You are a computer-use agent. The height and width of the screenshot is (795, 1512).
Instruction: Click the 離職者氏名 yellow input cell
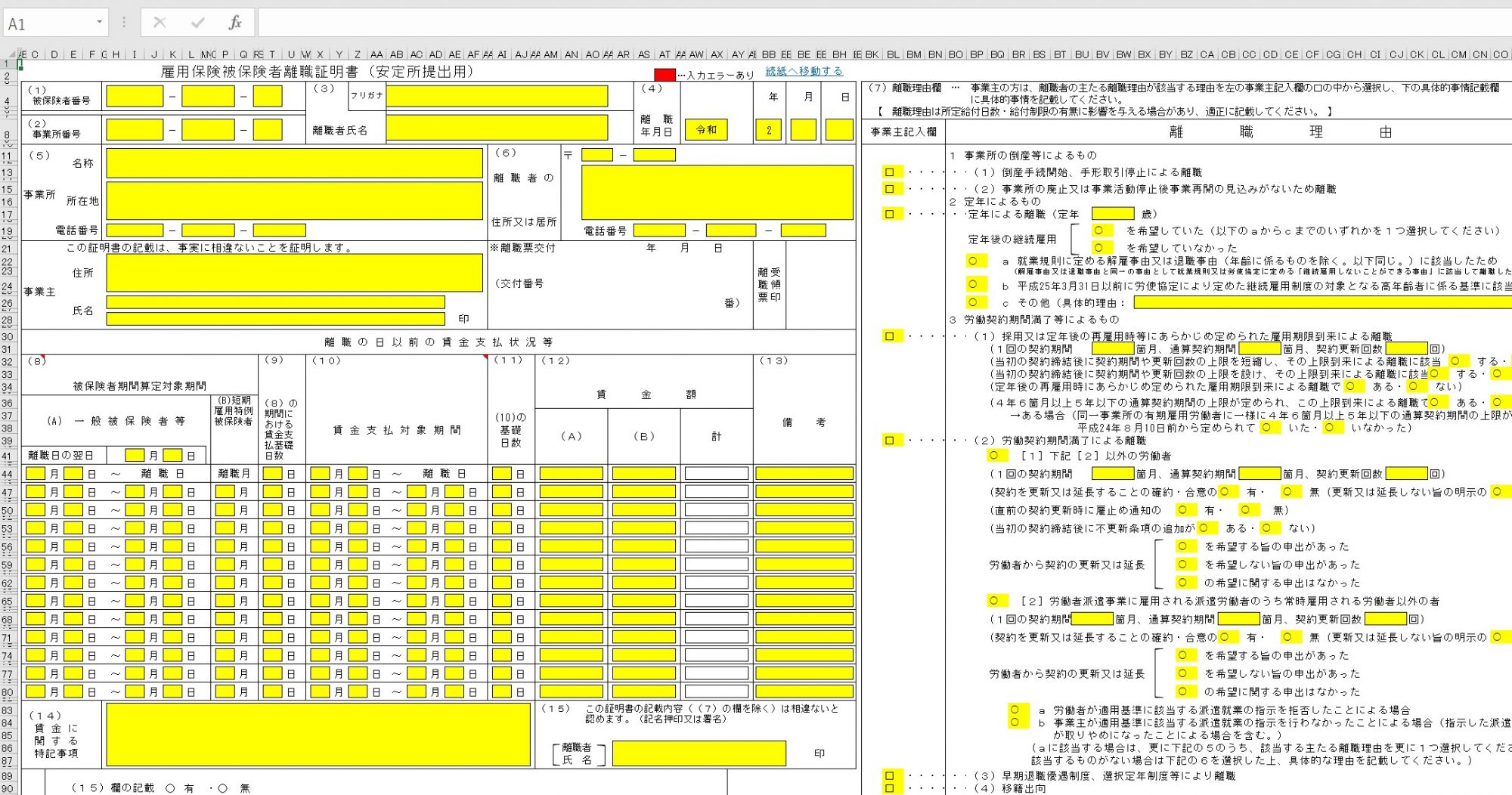(497, 128)
